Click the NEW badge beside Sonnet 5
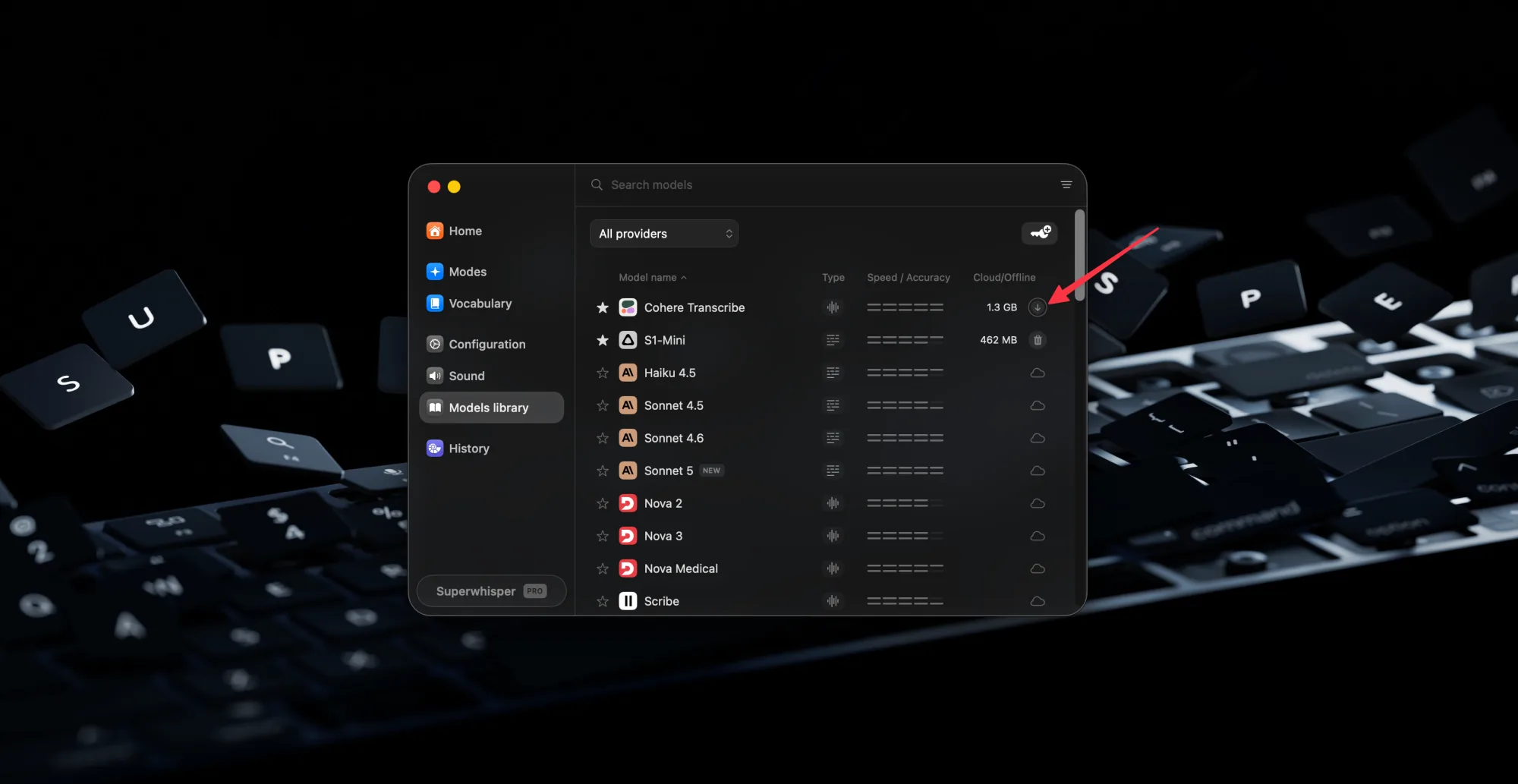This screenshot has width=1518, height=784. point(711,471)
